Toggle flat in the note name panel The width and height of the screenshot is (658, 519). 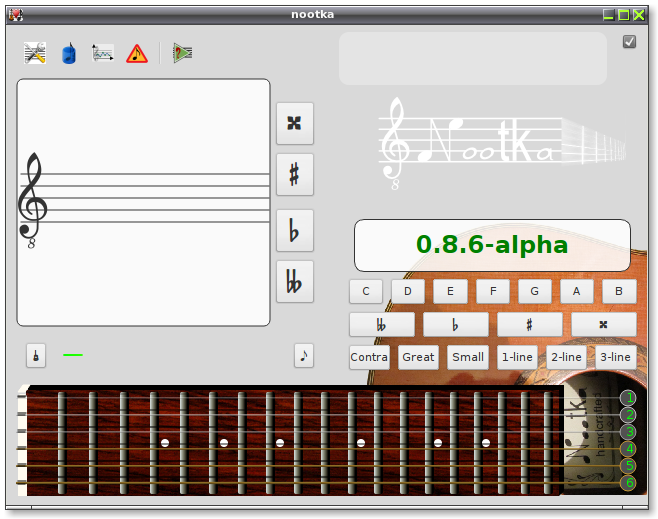pyautogui.click(x=456, y=324)
